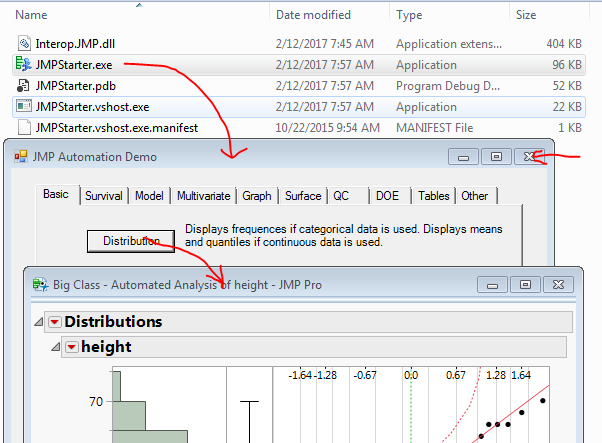Screen dimensions: 602x443
Task: Sort files by the Name column header
Action: click(x=31, y=15)
